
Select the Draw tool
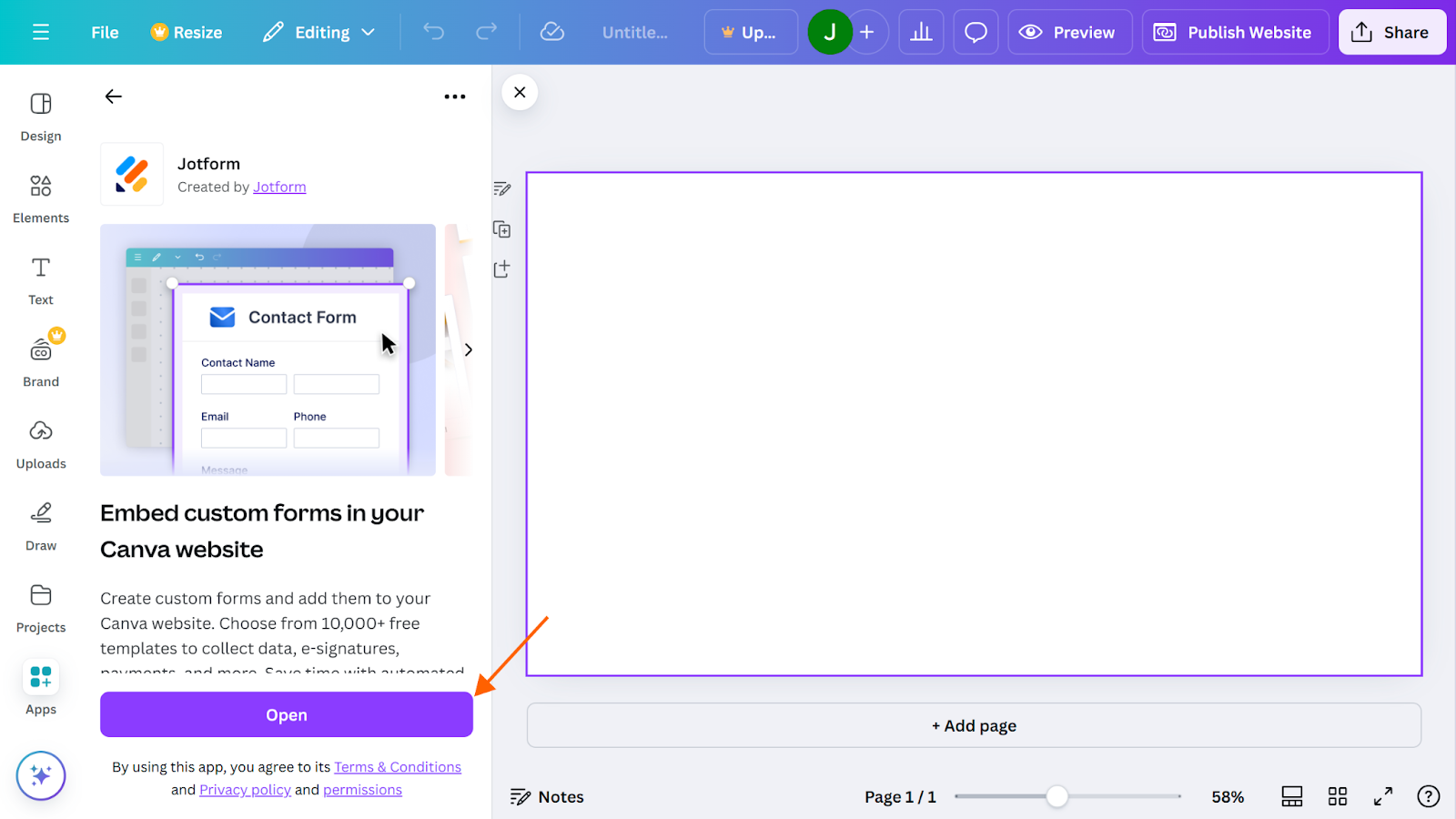pyautogui.click(x=40, y=525)
